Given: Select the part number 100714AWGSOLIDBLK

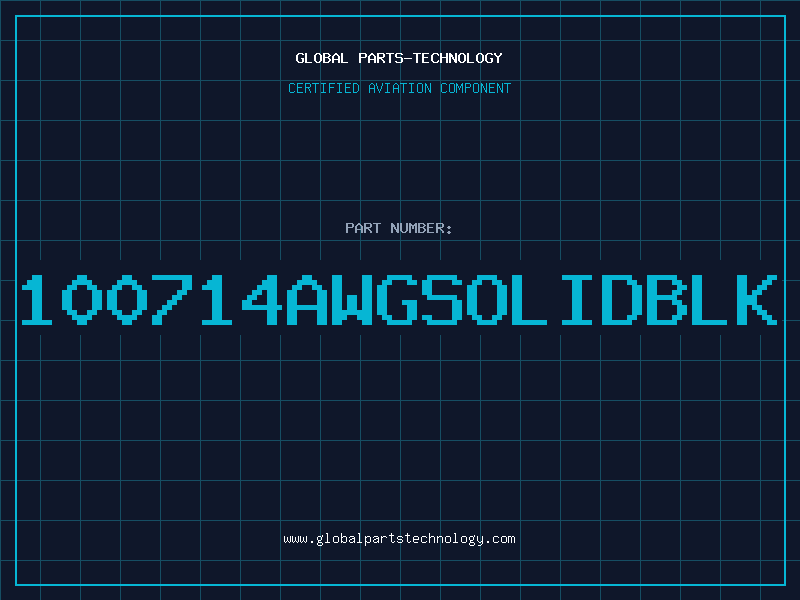Looking at the screenshot, I should 399,299.
